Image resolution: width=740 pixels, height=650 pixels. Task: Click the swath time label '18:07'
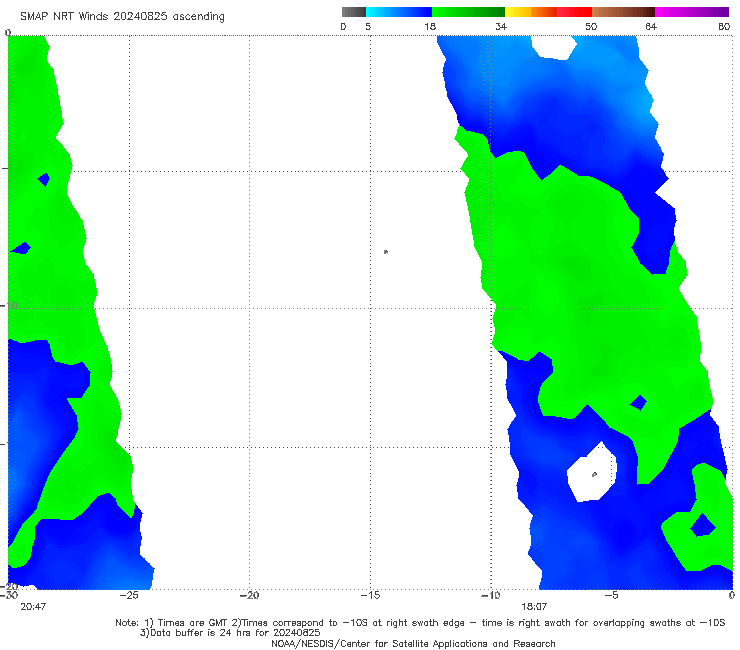[x=534, y=607]
